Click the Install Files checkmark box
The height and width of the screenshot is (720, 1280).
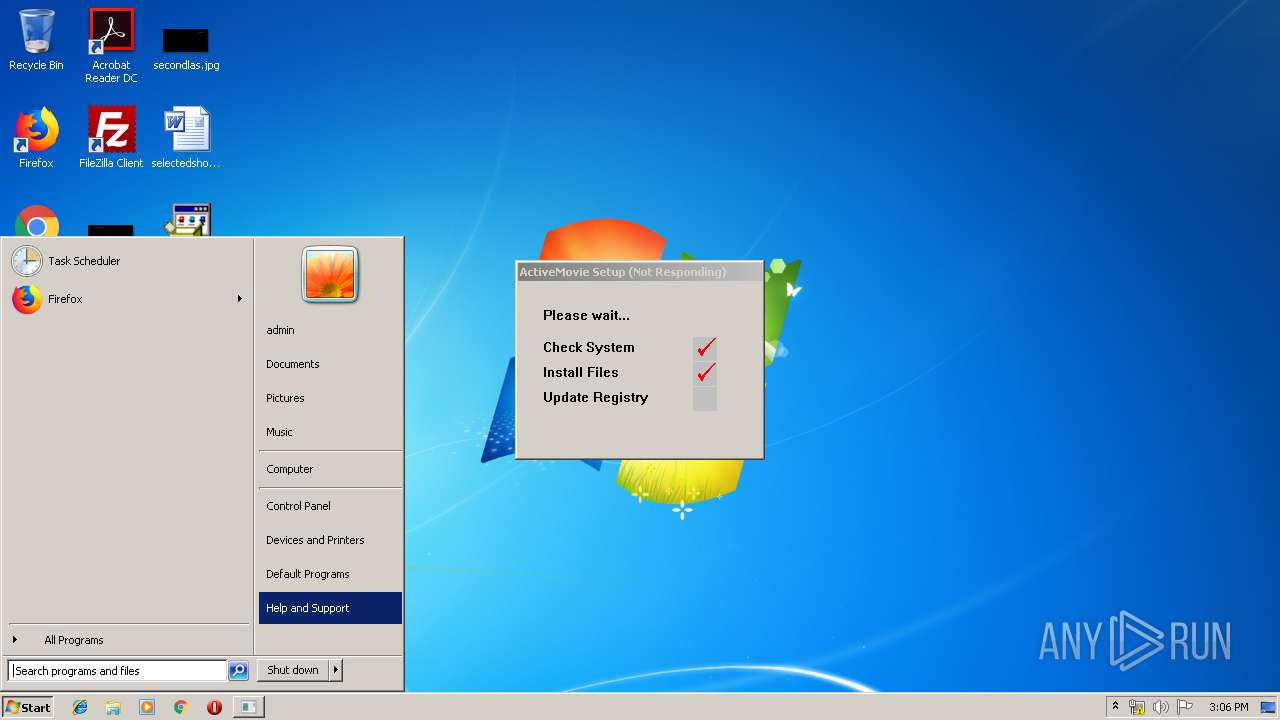(x=705, y=373)
